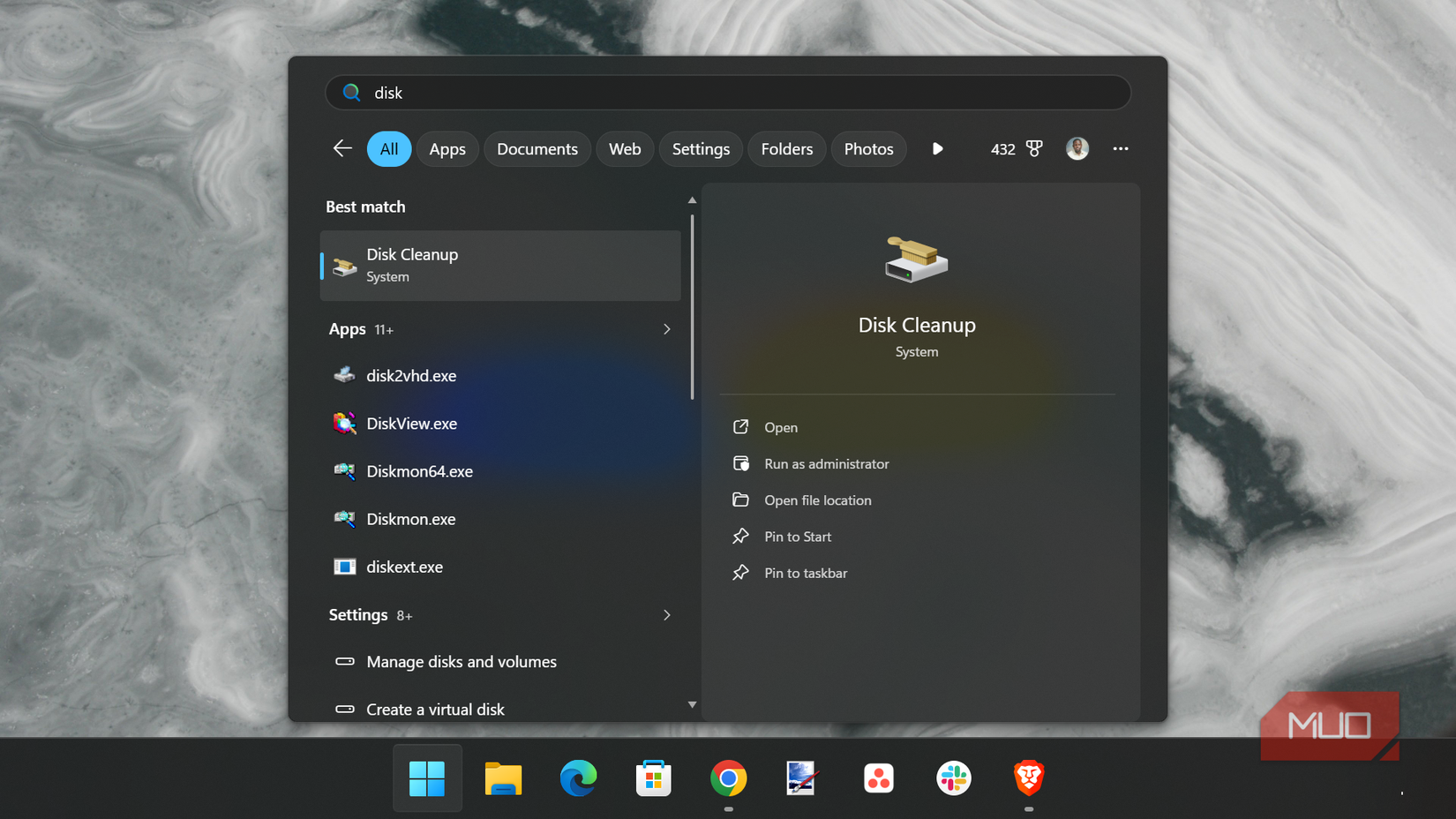1456x819 pixels.
Task: Click the back arrow in search panel
Action: [342, 148]
